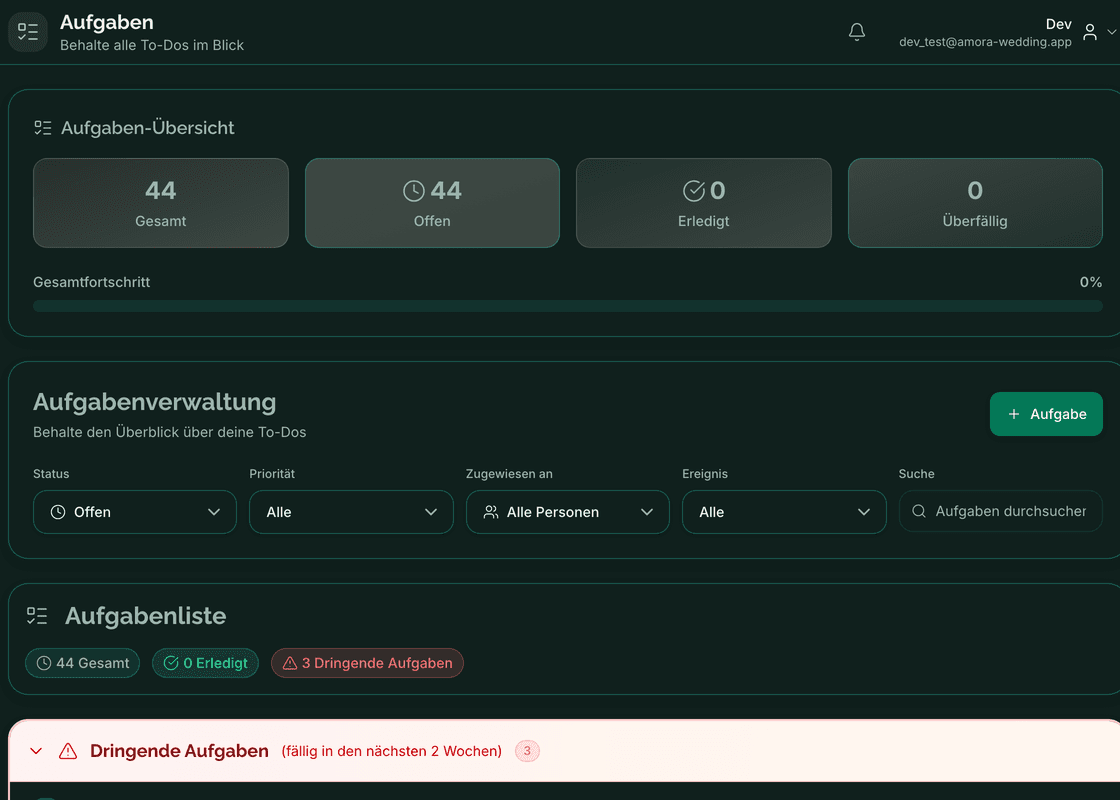This screenshot has height=800, width=1120.
Task: Click the plus icon on Aufgabe button
Action: click(1014, 414)
